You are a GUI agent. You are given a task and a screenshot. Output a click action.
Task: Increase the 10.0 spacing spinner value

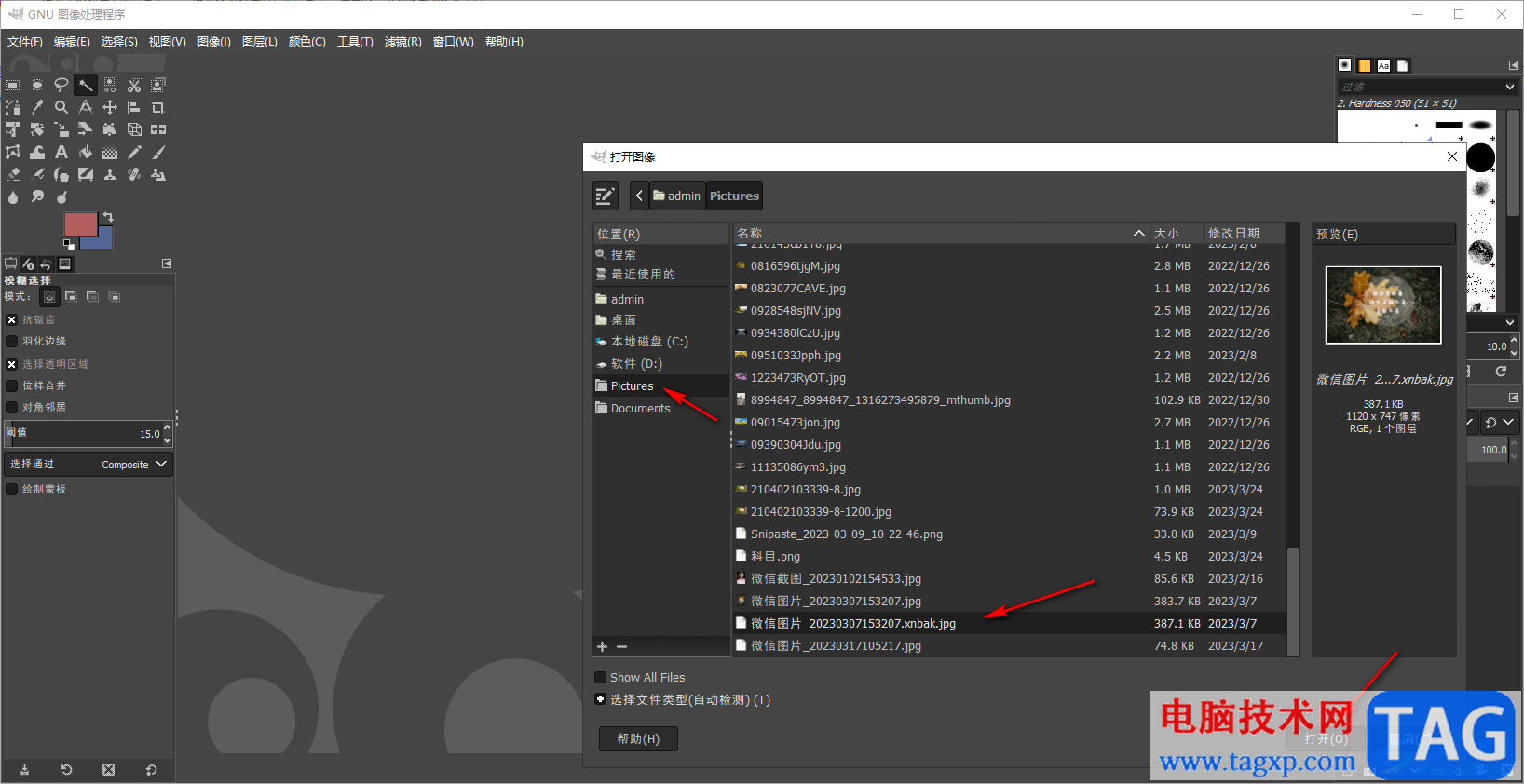1514,342
